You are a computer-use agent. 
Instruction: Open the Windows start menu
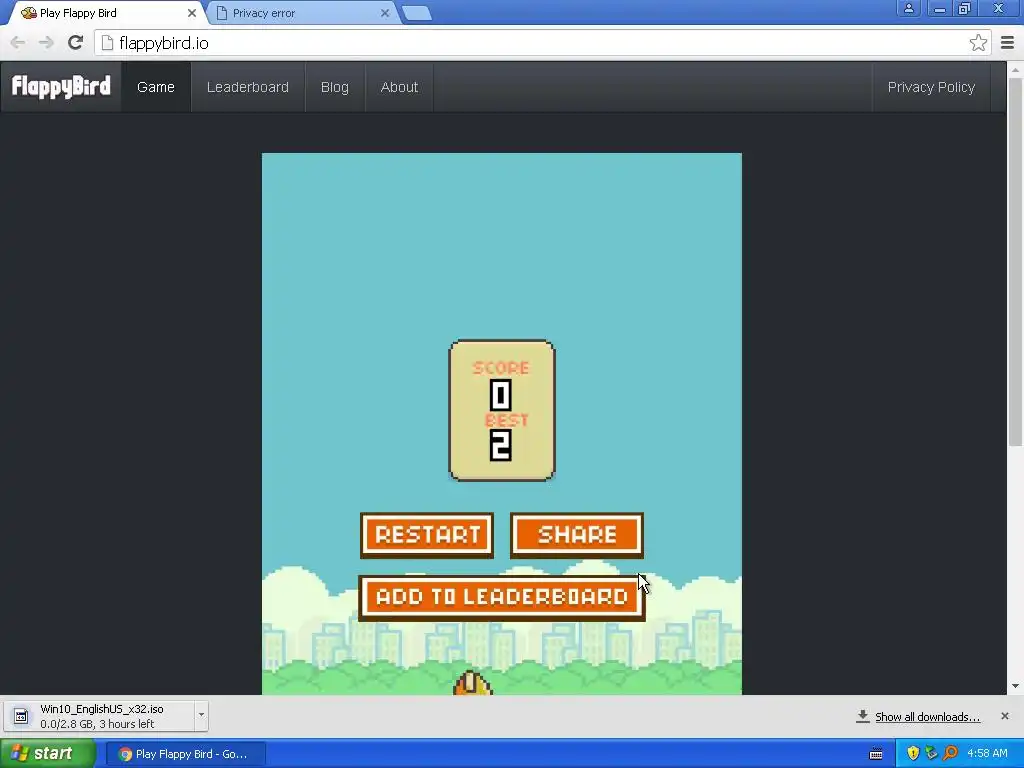[48, 754]
